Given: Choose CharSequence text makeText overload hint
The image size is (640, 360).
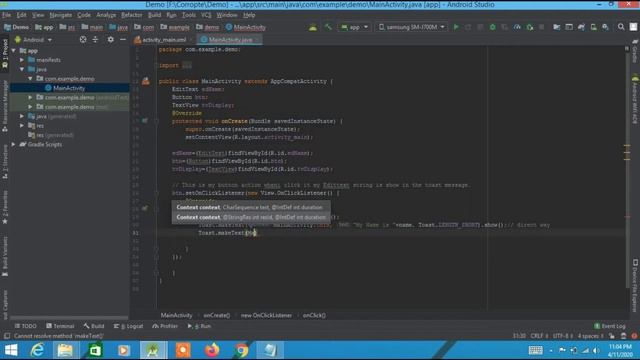Looking at the screenshot, I should point(250,207).
